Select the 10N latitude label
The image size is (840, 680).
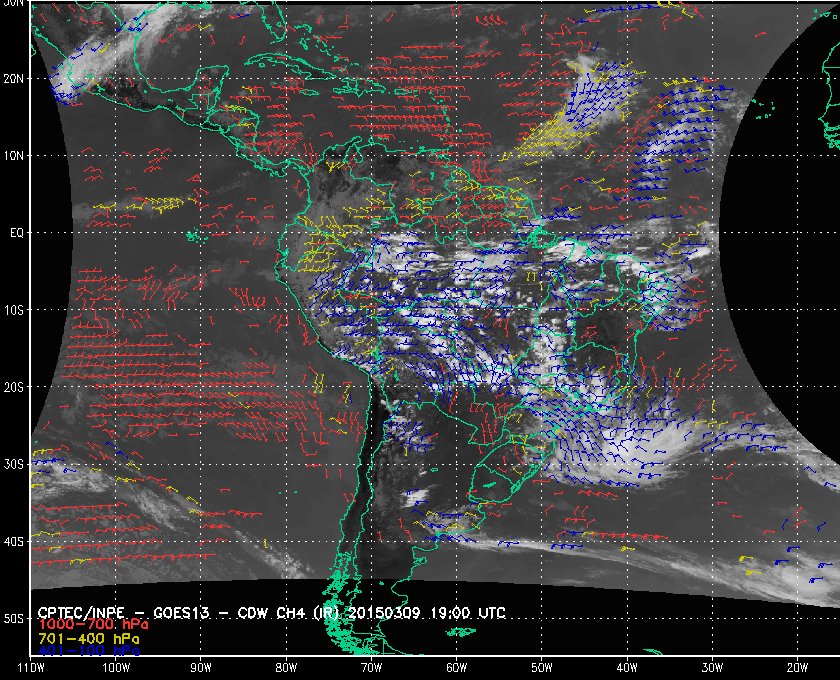13,156
